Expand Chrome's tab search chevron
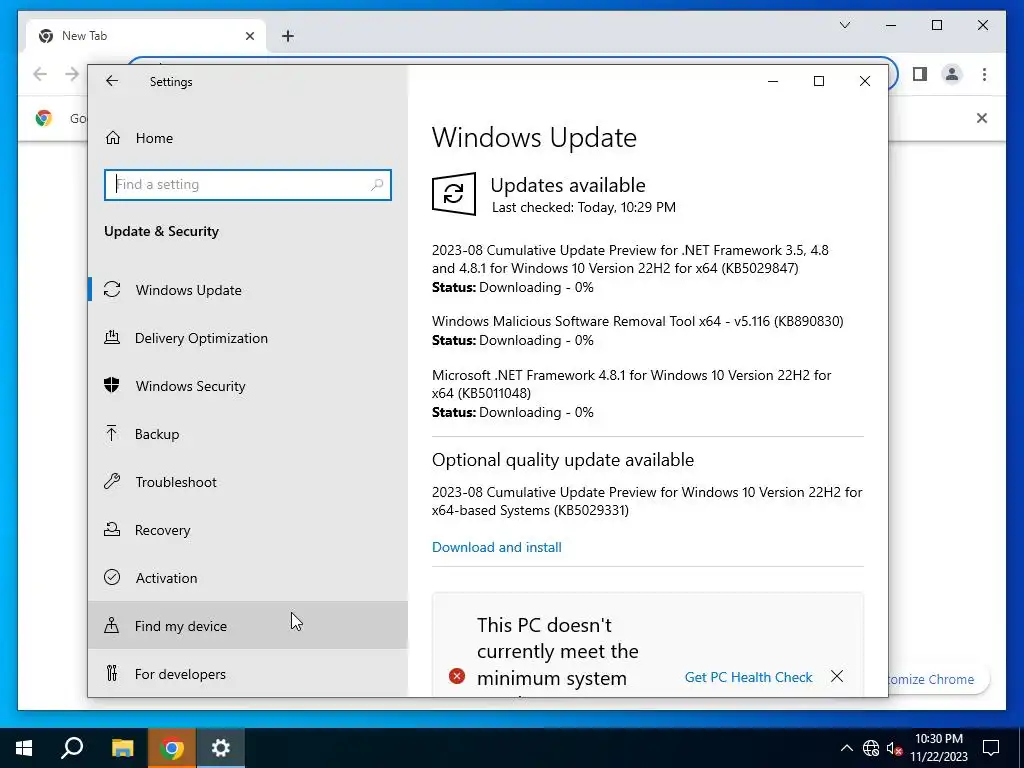The width and height of the screenshot is (1024, 768). 844,25
